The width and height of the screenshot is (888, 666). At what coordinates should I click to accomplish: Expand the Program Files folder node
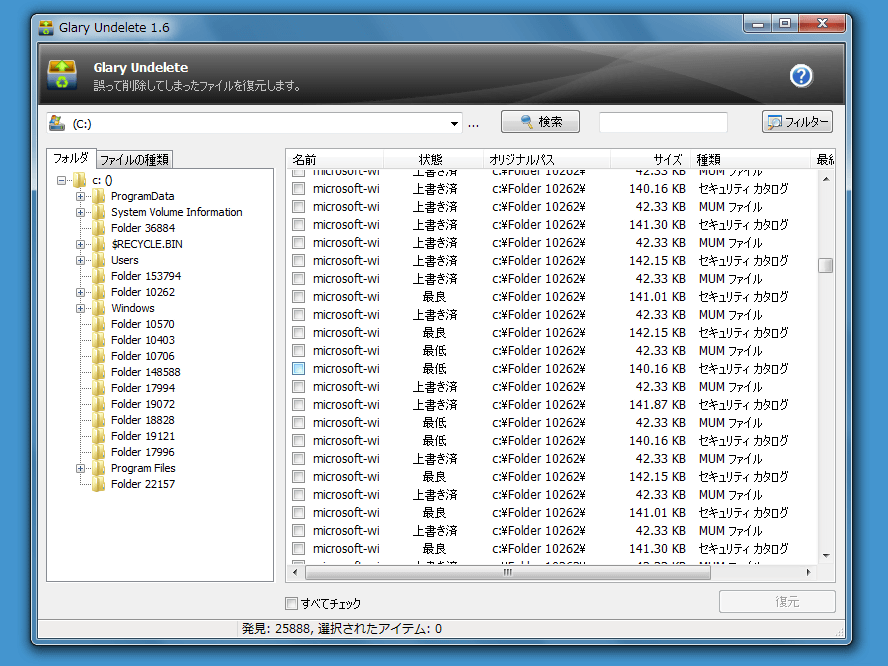80,468
